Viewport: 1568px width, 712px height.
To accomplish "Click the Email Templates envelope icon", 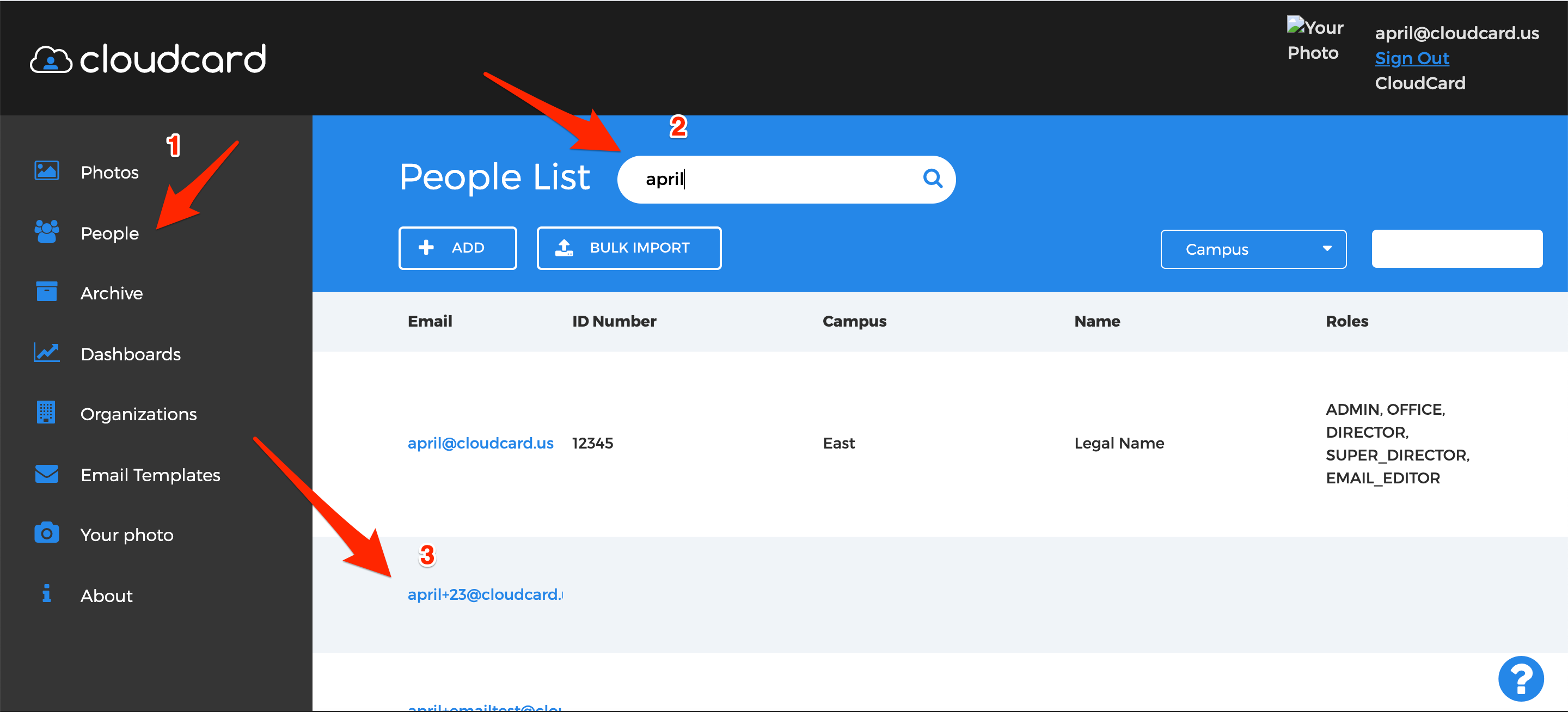I will coord(46,474).
